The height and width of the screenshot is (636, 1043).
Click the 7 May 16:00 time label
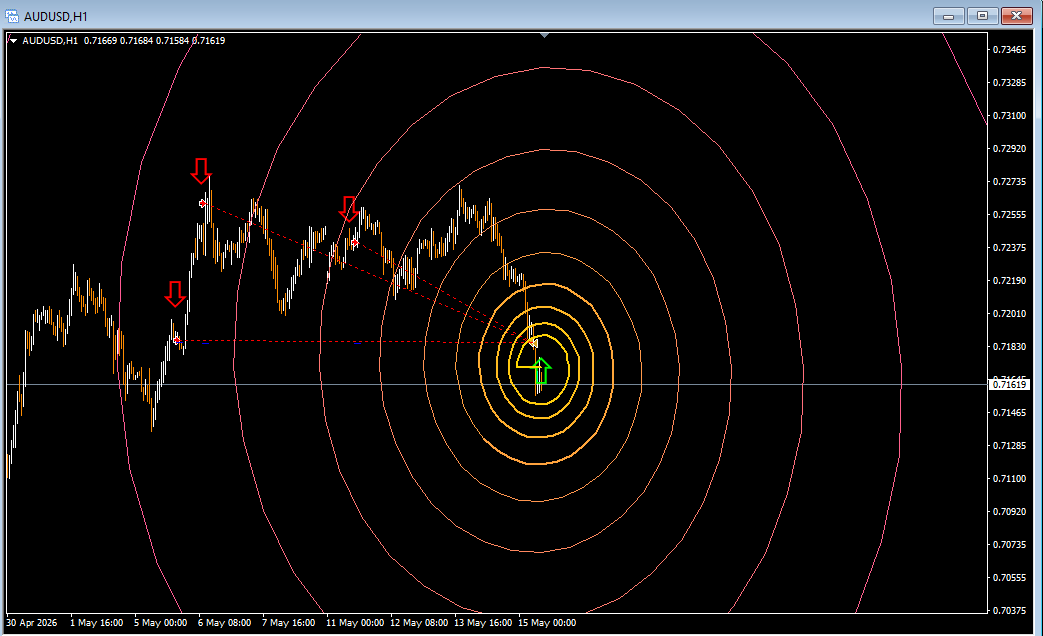click(x=289, y=623)
